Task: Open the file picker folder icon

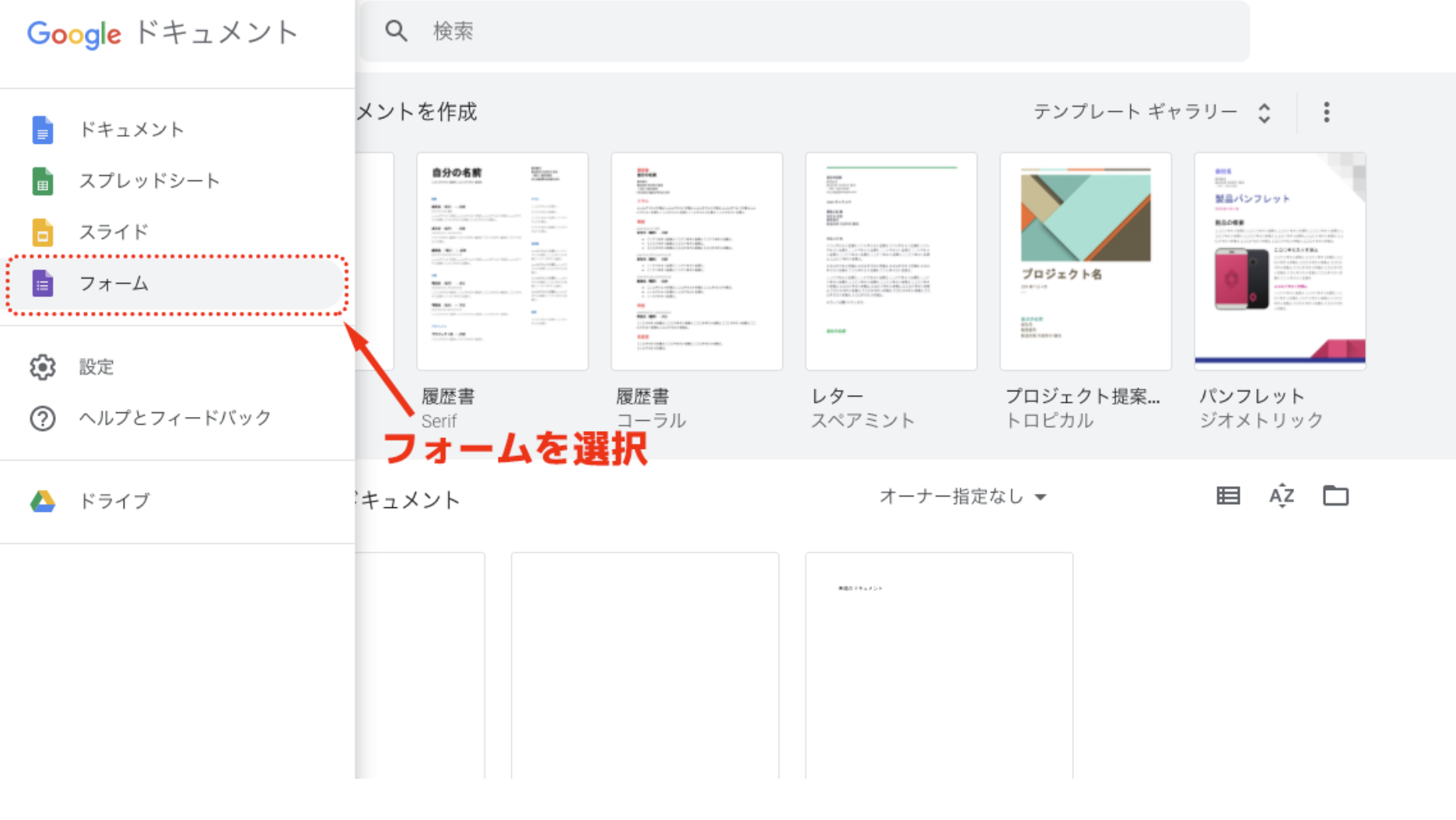Action: pyautogui.click(x=1335, y=496)
